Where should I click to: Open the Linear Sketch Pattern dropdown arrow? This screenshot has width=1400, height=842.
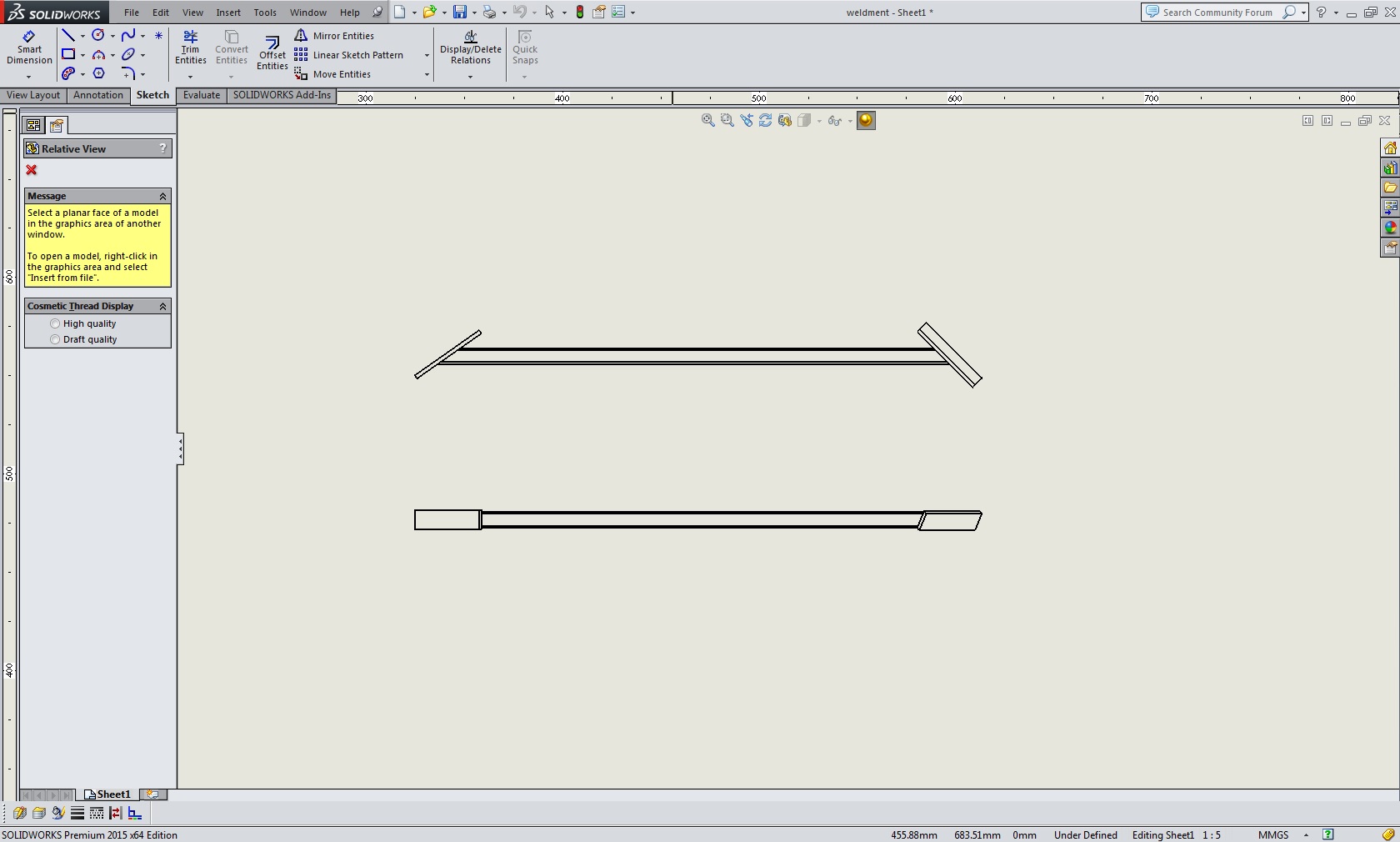click(427, 55)
